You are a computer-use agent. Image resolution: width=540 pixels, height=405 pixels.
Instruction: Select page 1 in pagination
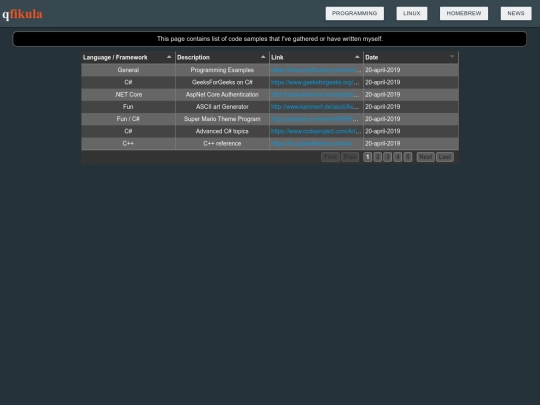367,157
